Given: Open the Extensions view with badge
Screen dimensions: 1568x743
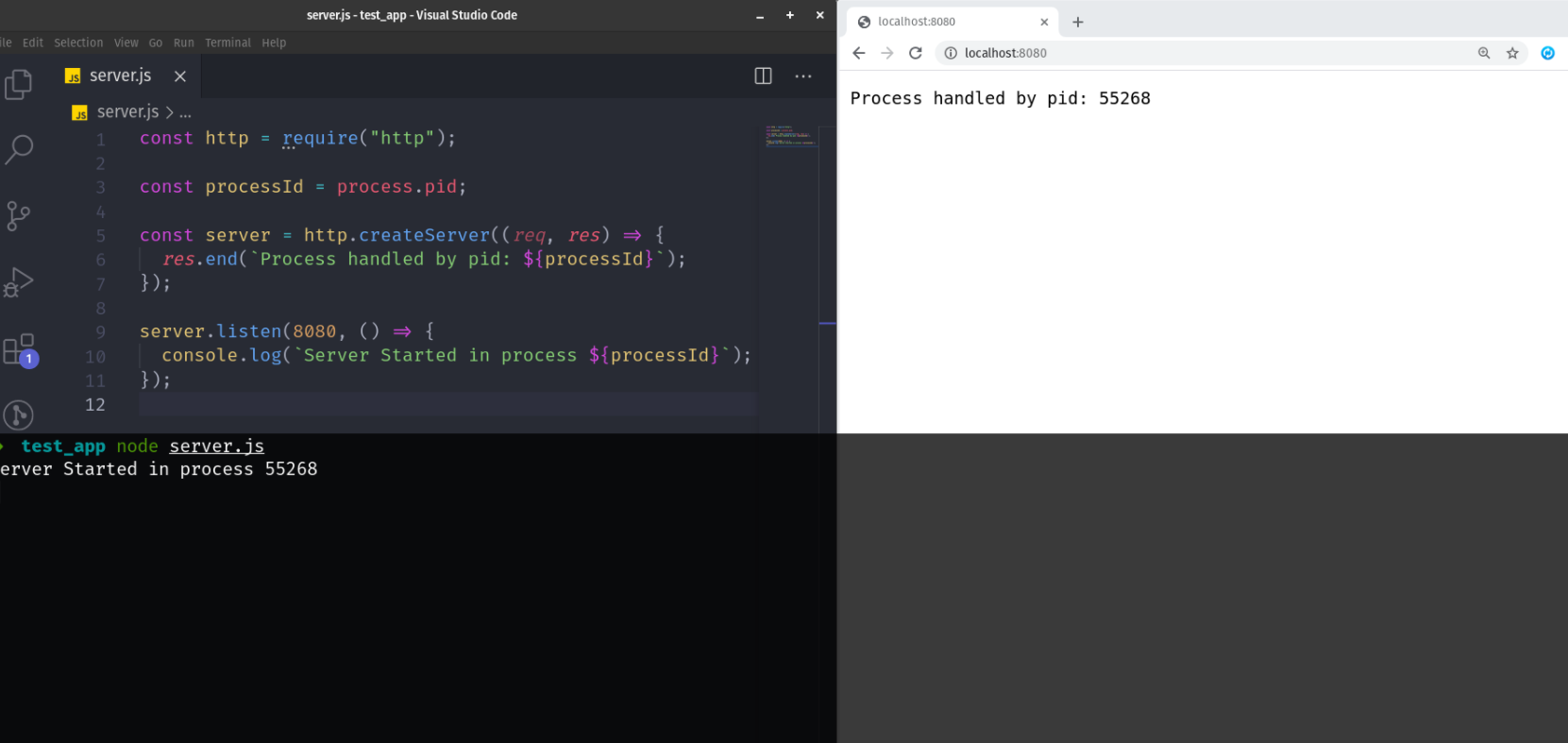Looking at the screenshot, I should 19,349.
